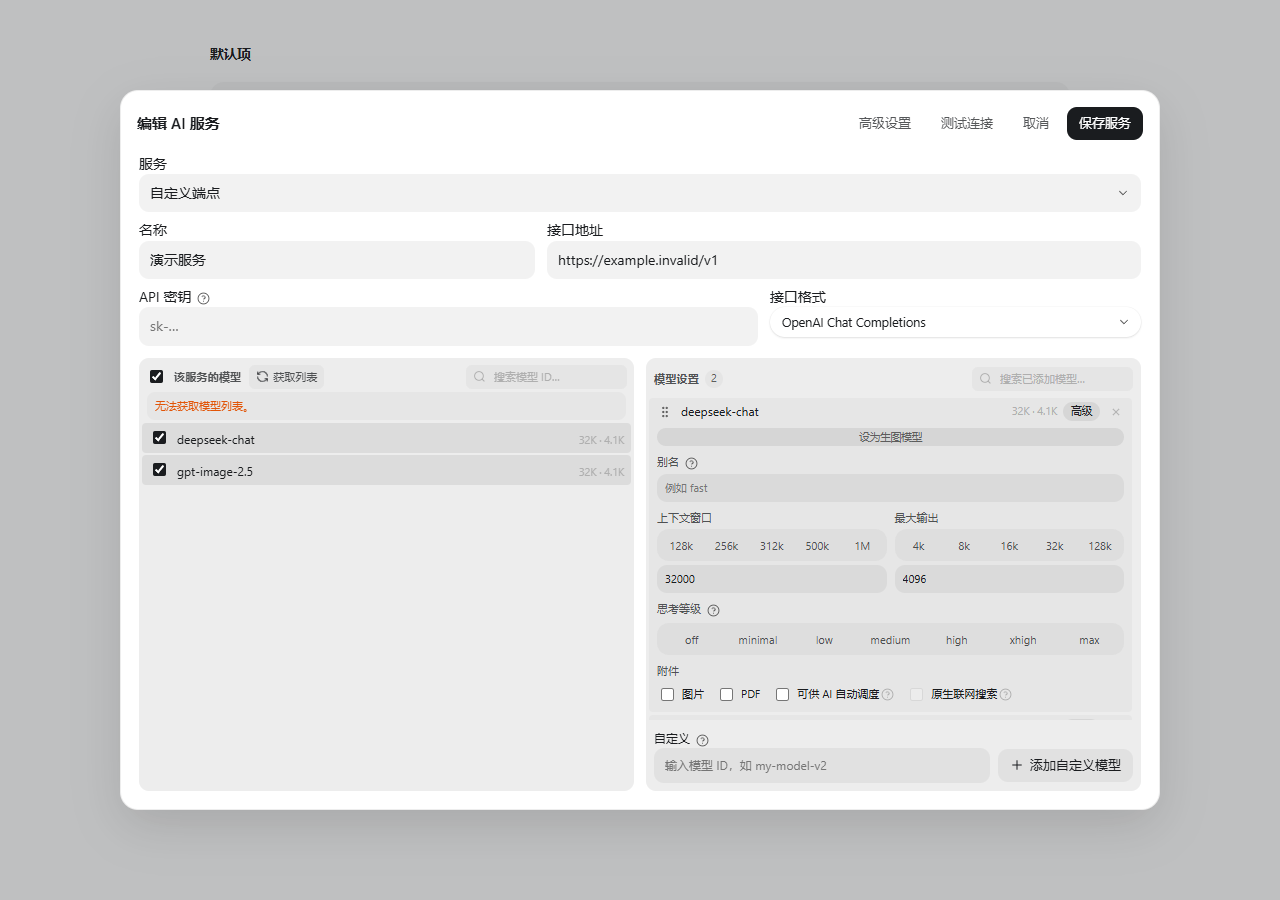Image resolution: width=1280 pixels, height=900 pixels.
Task: Tick the PDF attachment checkbox
Action: [x=727, y=694]
